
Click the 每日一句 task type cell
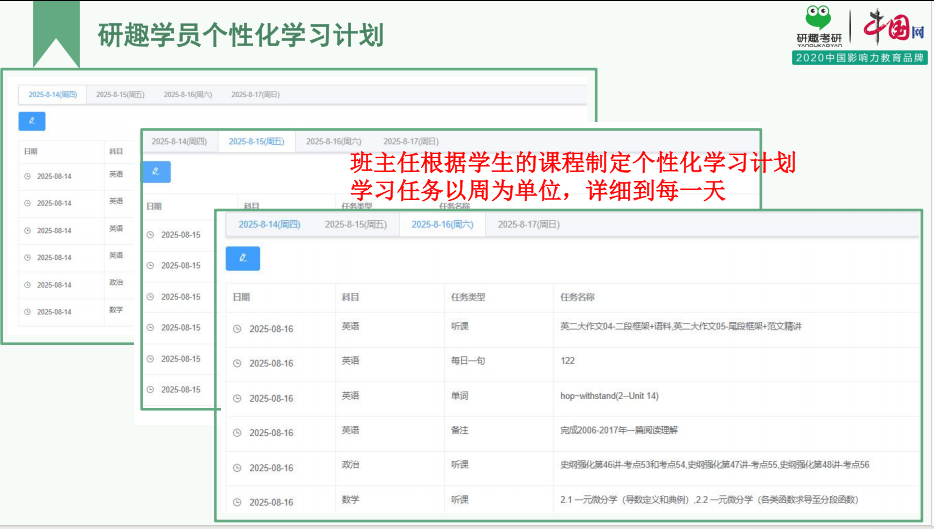point(468,361)
